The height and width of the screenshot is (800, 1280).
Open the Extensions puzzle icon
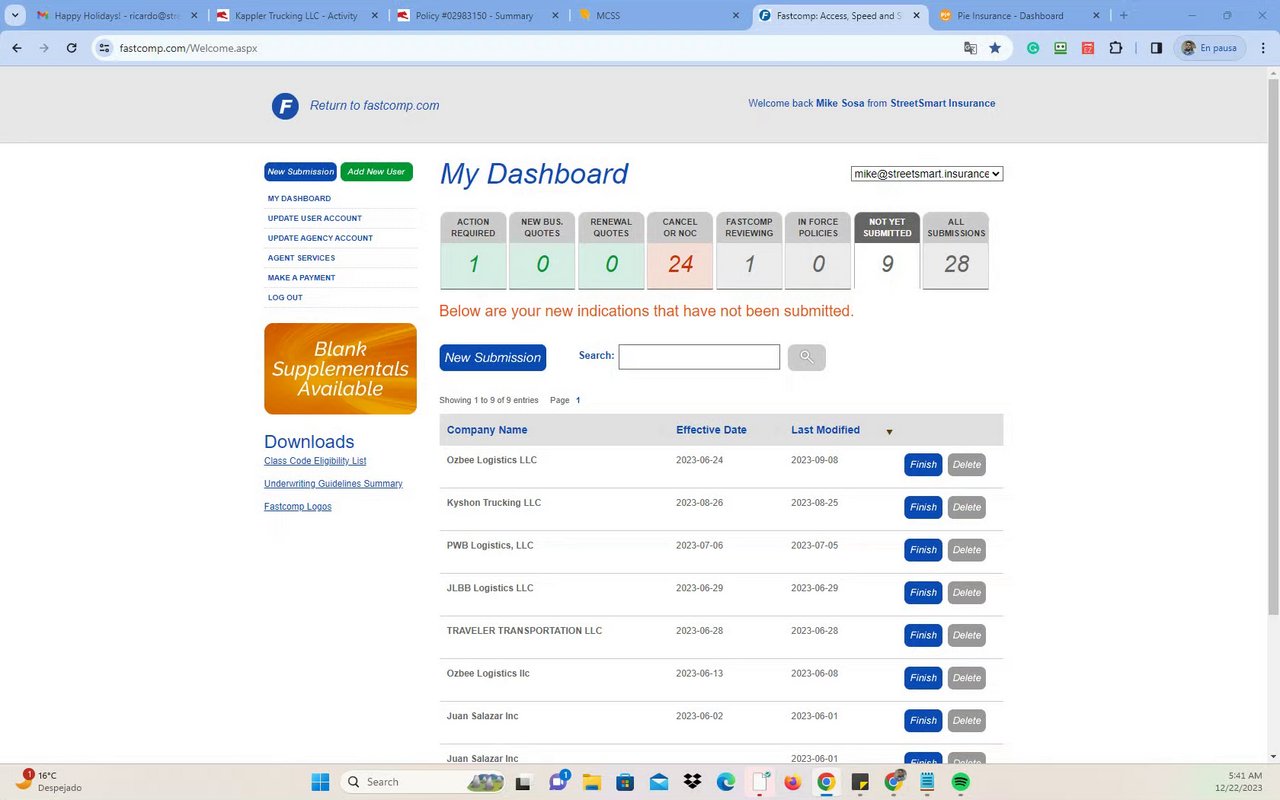tap(1116, 48)
